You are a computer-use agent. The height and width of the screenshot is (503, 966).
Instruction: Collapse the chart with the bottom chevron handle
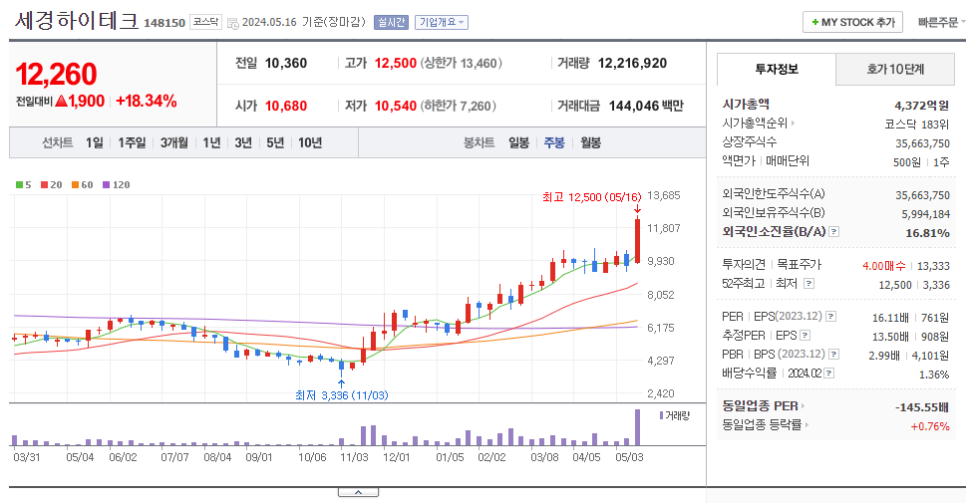(x=358, y=492)
